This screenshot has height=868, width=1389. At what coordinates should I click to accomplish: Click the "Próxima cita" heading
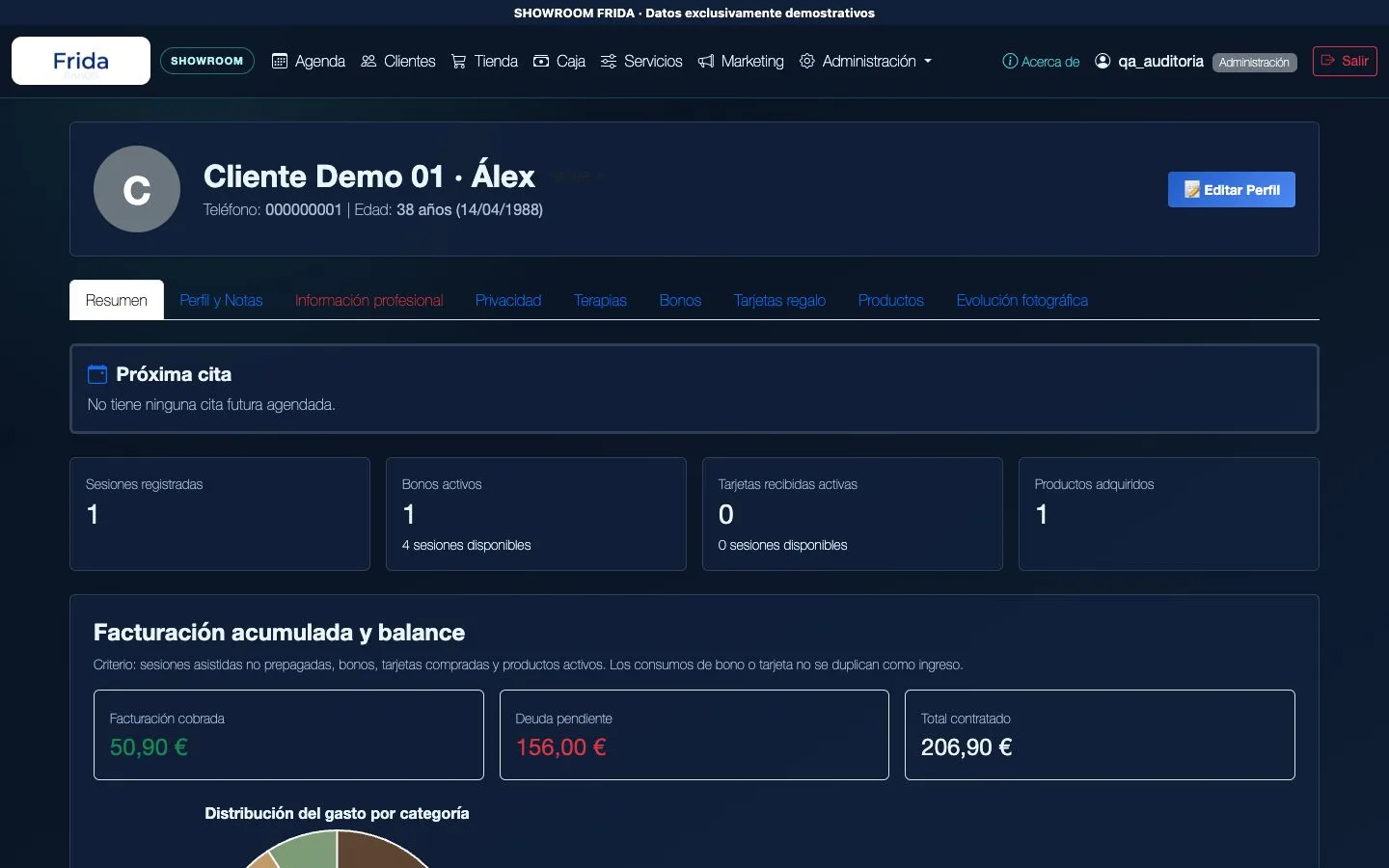[x=174, y=374]
